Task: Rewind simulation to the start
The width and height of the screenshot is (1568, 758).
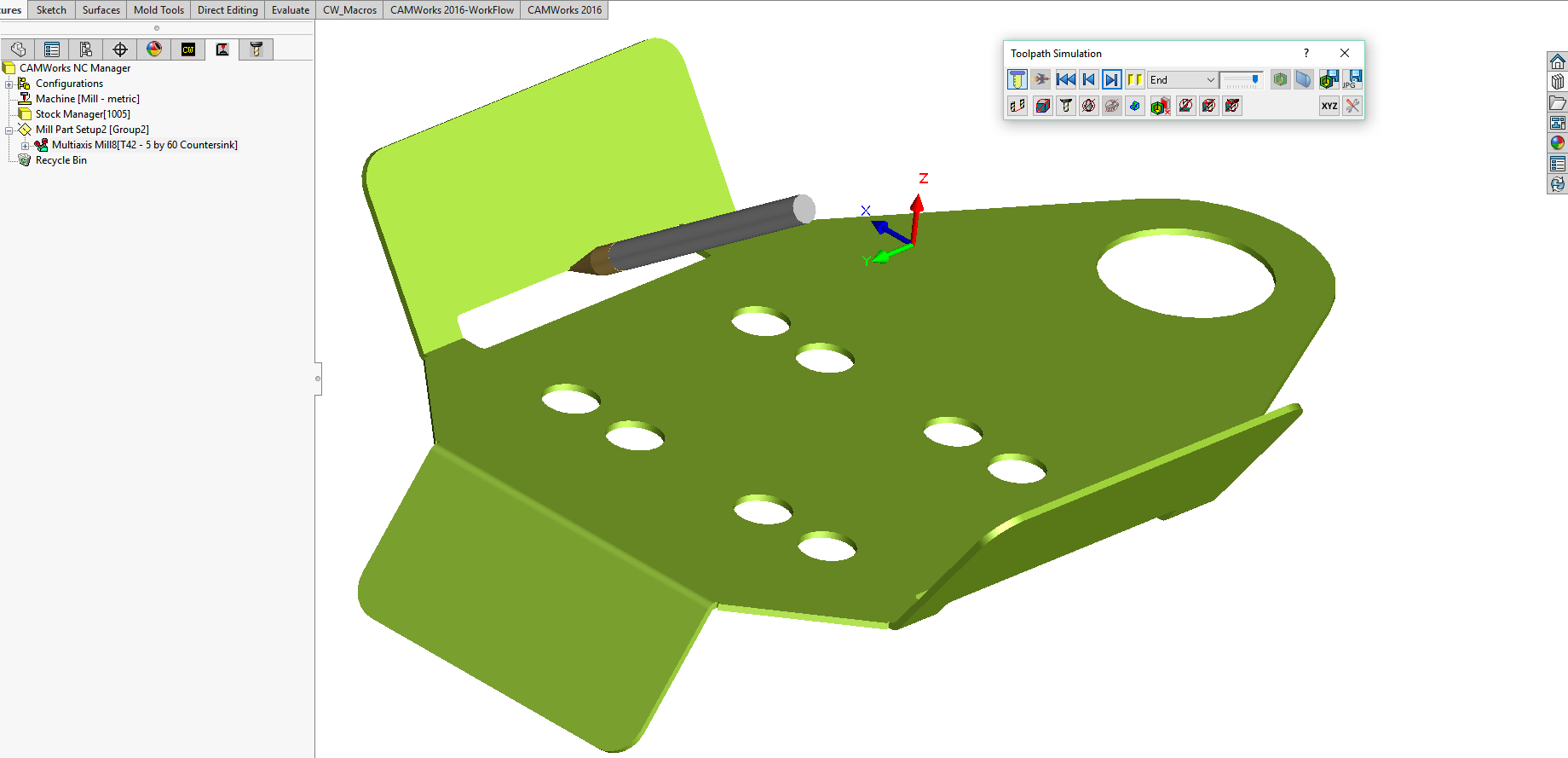Action: 1065,80
